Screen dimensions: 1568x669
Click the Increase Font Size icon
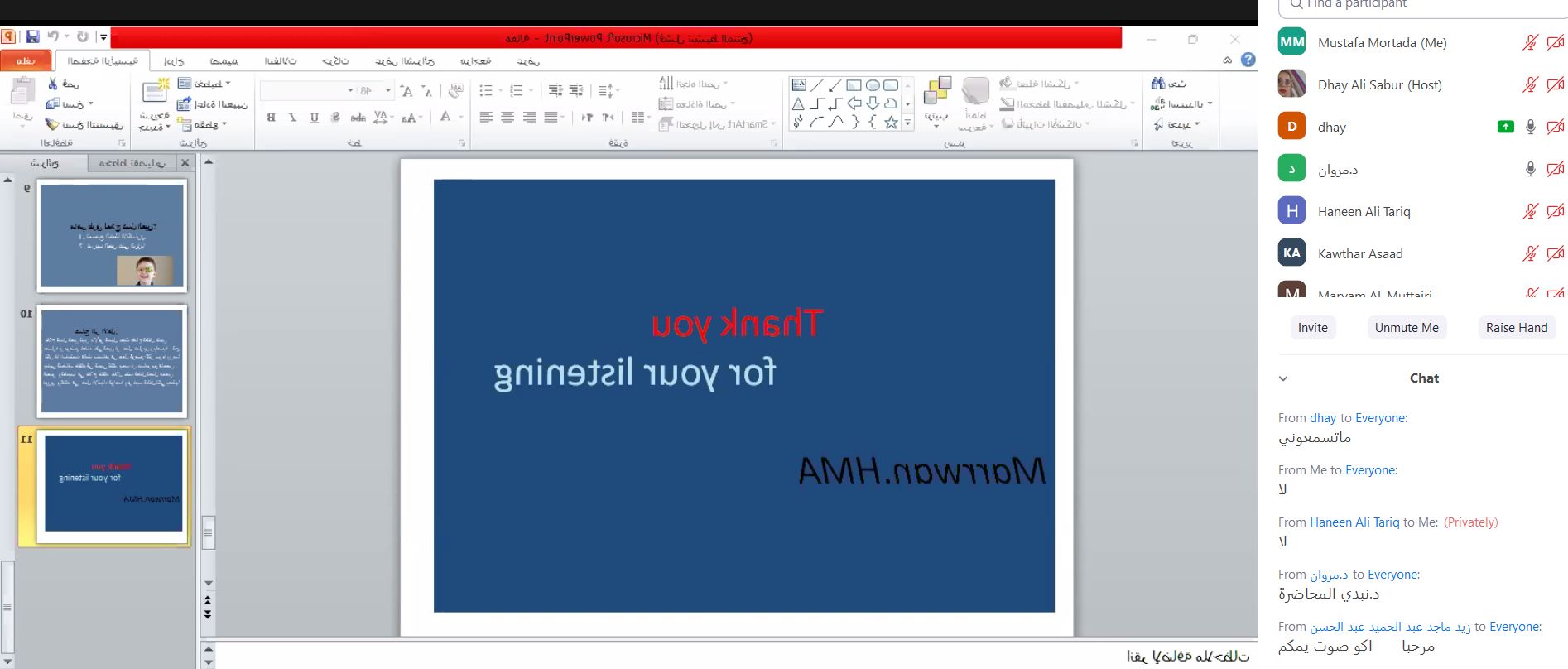tap(406, 90)
